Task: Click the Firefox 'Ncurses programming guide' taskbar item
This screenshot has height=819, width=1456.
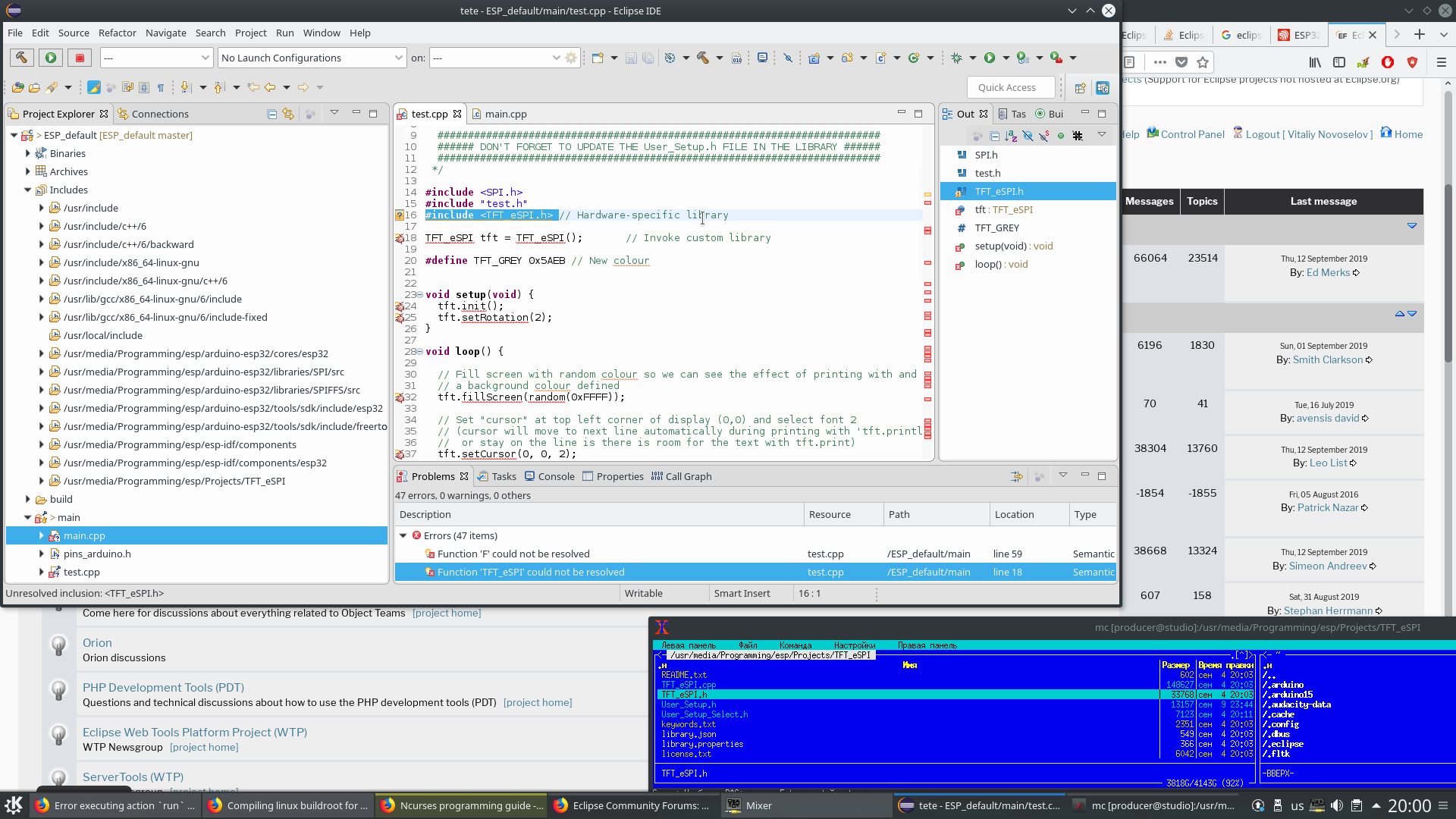Action: coord(463,805)
